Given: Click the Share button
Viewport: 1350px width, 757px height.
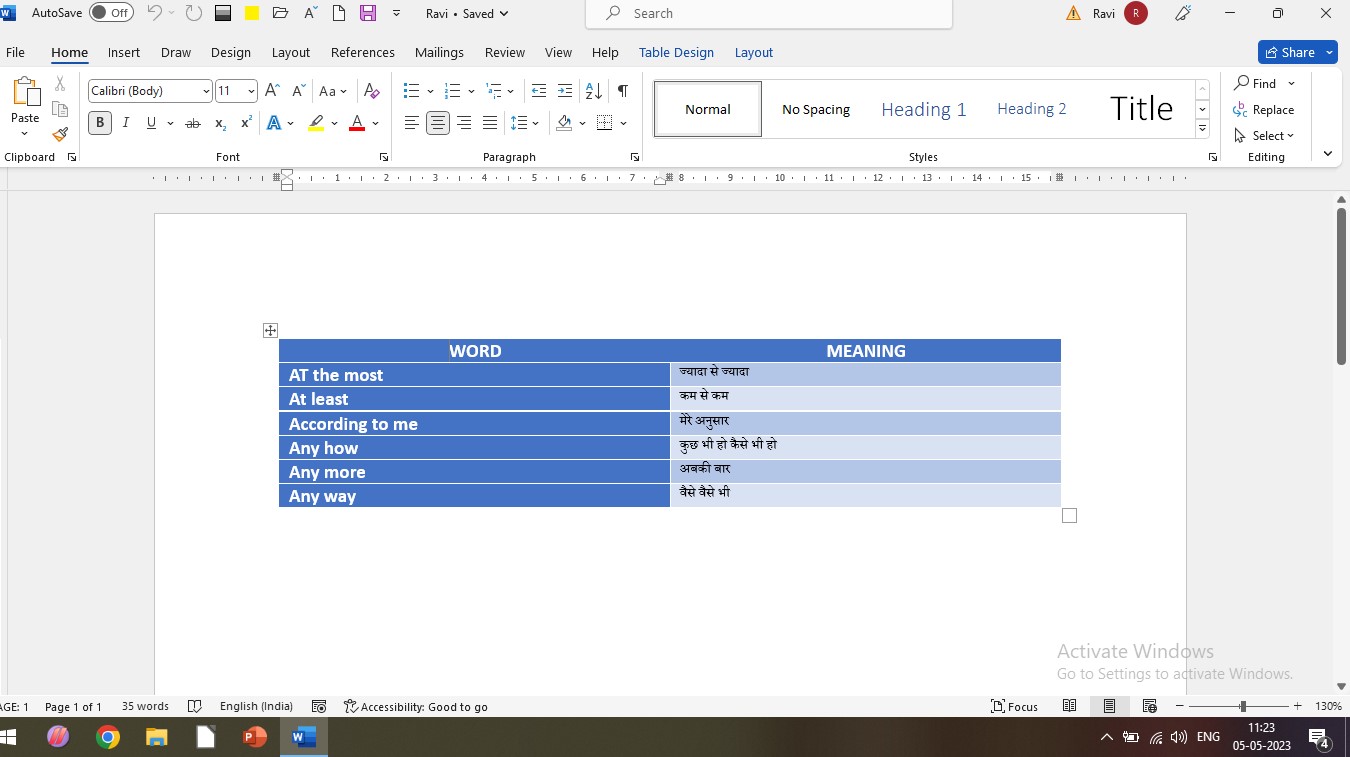Looking at the screenshot, I should point(1289,52).
